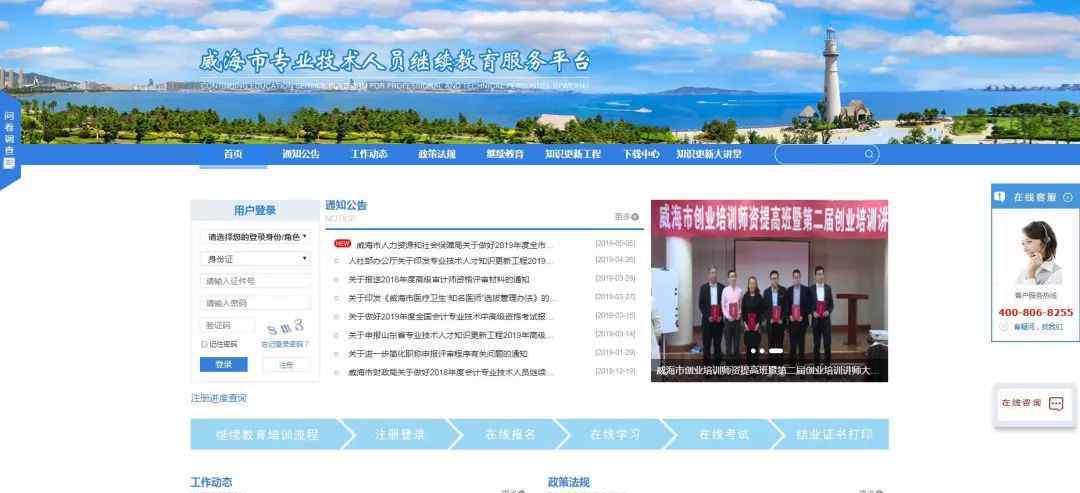Viewport: 1080px width, 493px height.
Task: Refresh the captcha image in login form
Action: (285, 325)
